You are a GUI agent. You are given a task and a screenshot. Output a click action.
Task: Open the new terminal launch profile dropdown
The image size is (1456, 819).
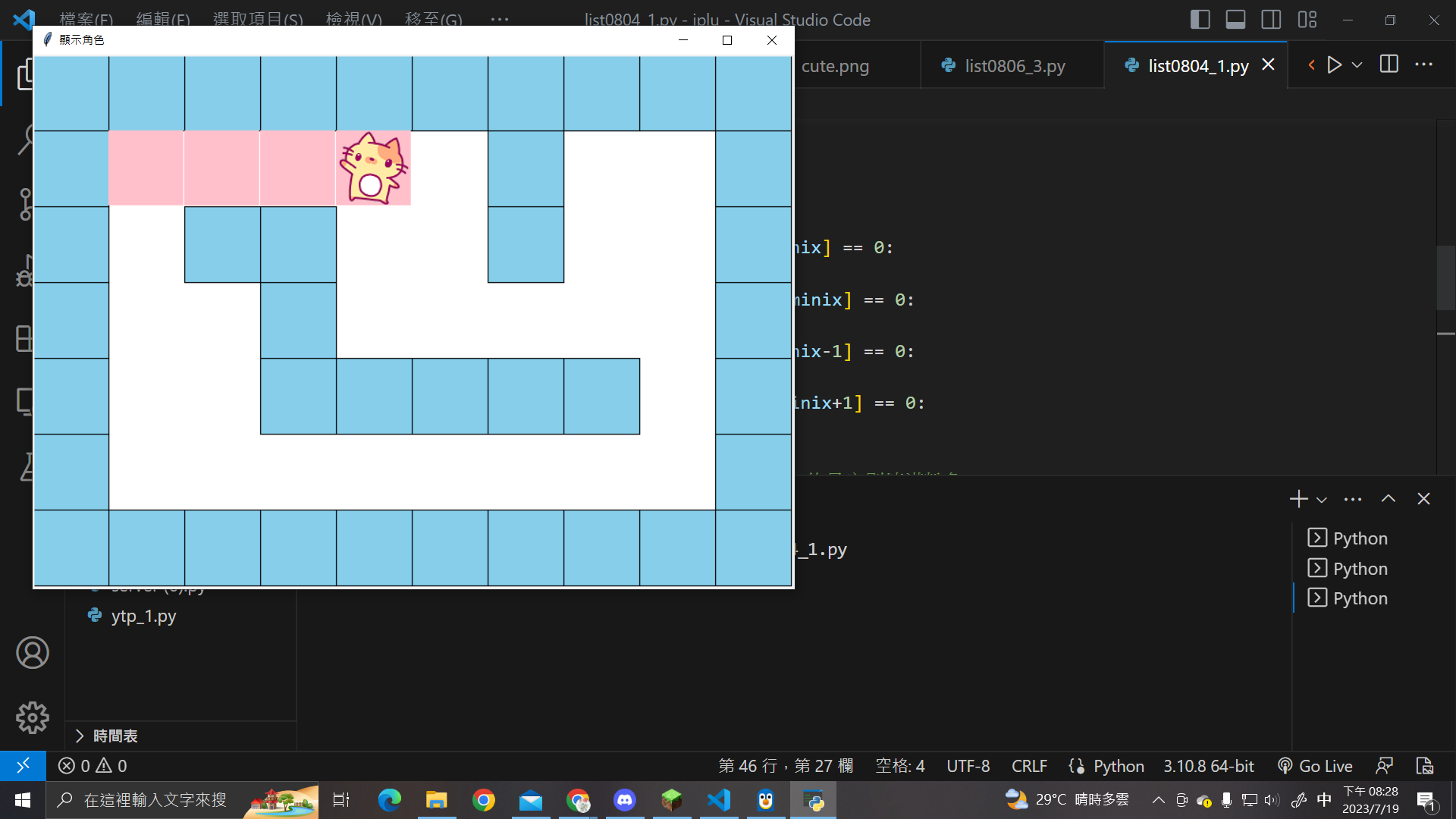click(1322, 500)
